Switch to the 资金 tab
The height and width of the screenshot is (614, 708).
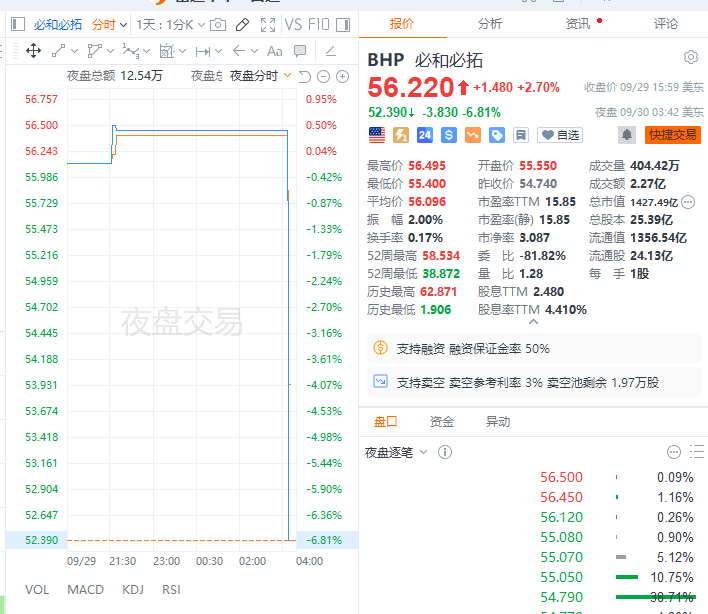(x=441, y=422)
